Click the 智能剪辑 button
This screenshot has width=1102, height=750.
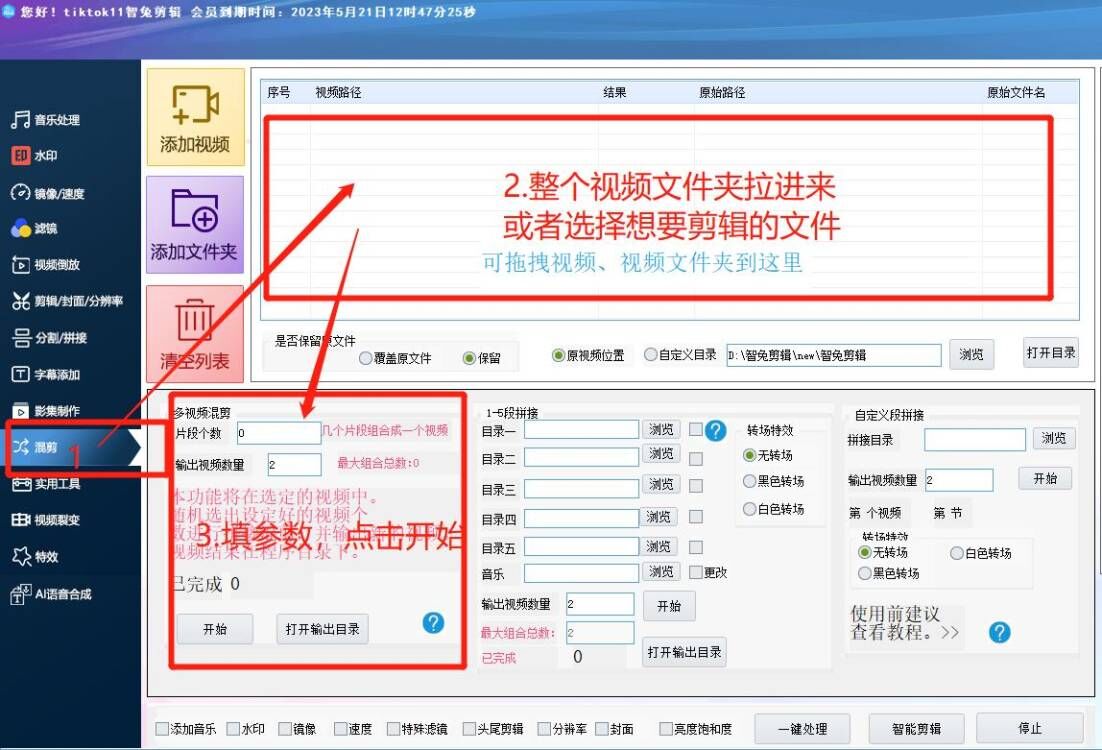(x=916, y=729)
